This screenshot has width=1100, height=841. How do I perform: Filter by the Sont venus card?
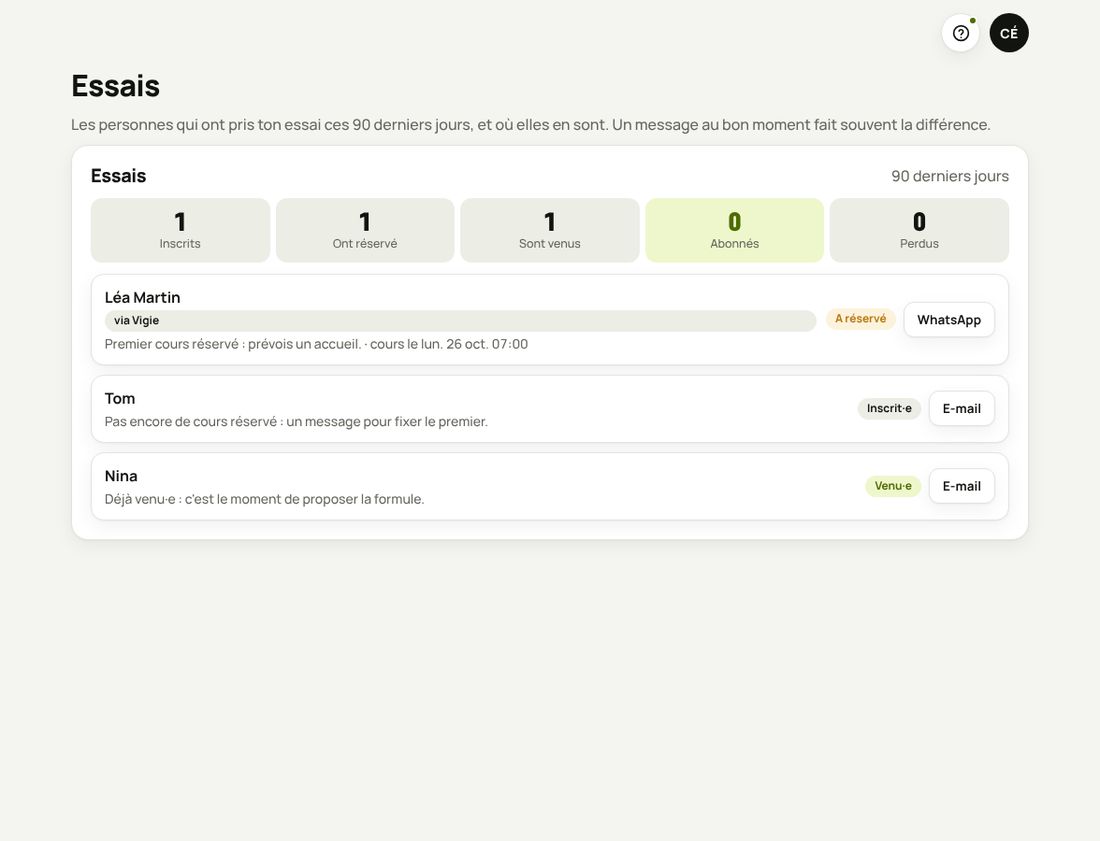[550, 230]
